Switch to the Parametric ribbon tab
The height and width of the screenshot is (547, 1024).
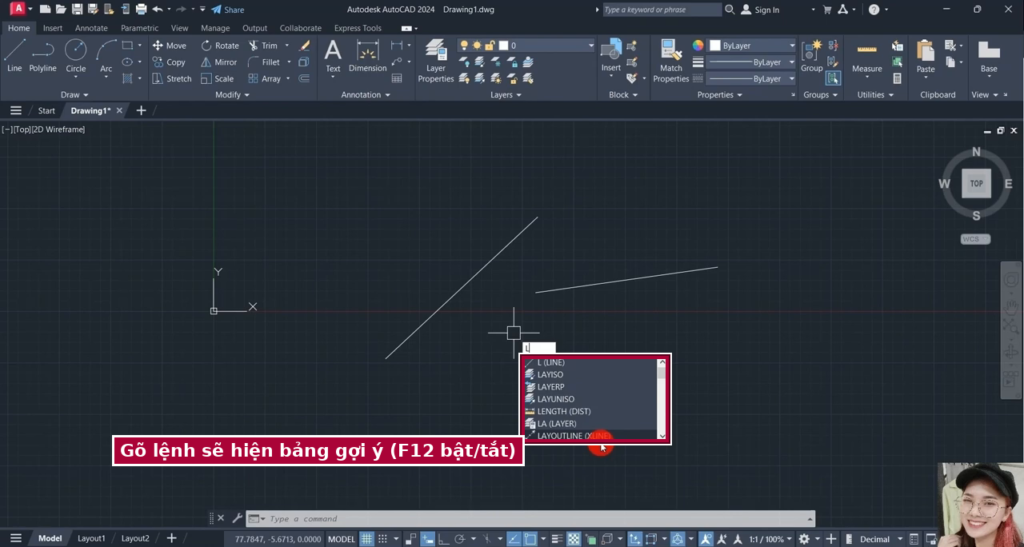[x=139, y=28]
